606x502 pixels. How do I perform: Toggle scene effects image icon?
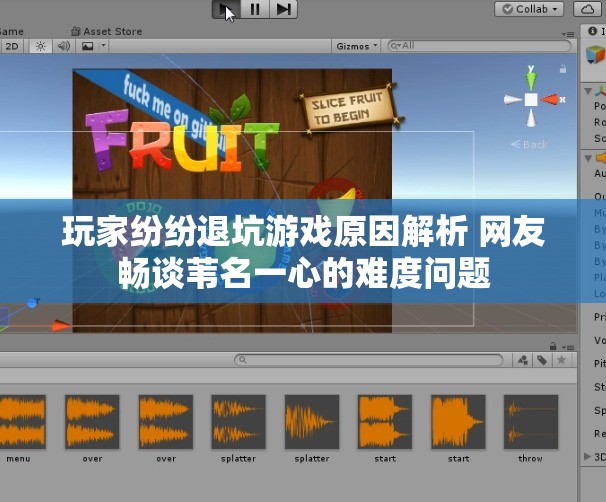tap(87, 46)
